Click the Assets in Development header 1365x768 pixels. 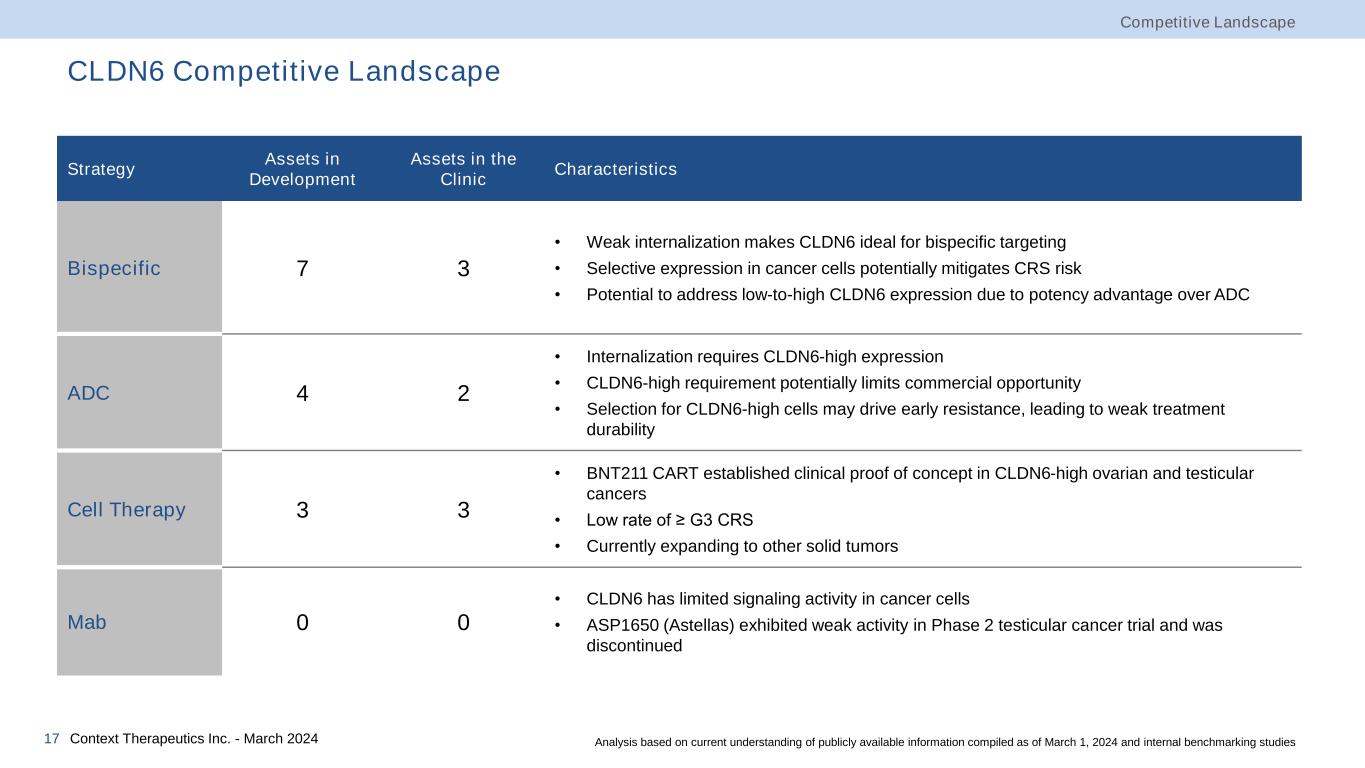(302, 169)
